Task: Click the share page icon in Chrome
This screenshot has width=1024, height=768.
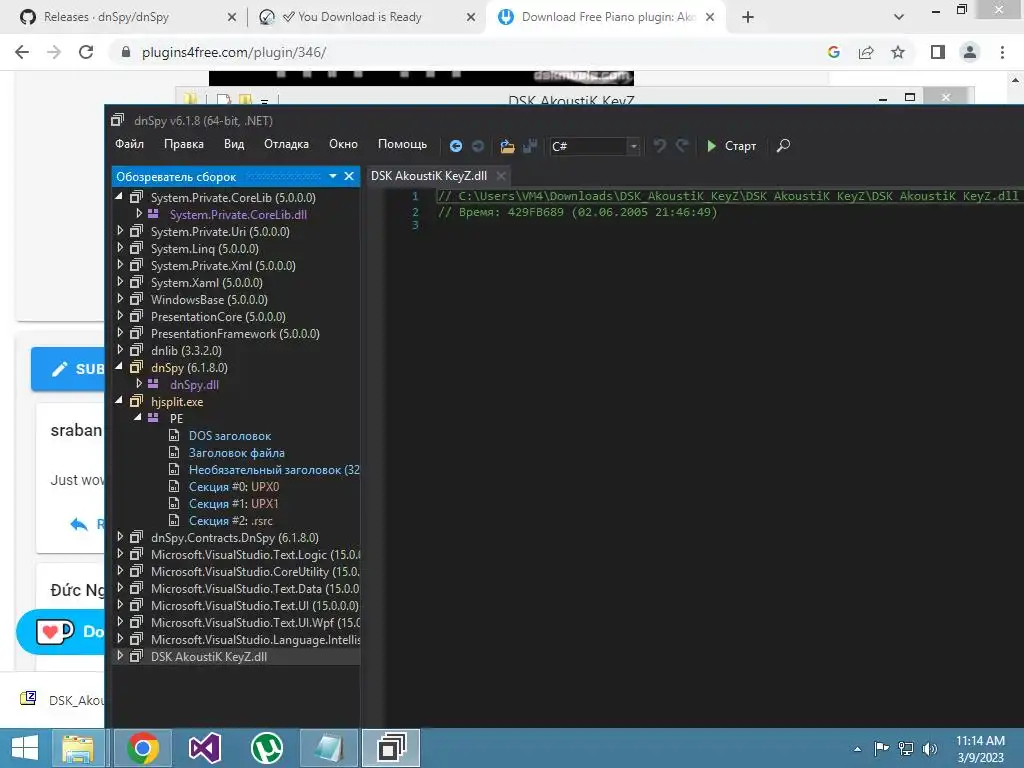Action: click(866, 52)
